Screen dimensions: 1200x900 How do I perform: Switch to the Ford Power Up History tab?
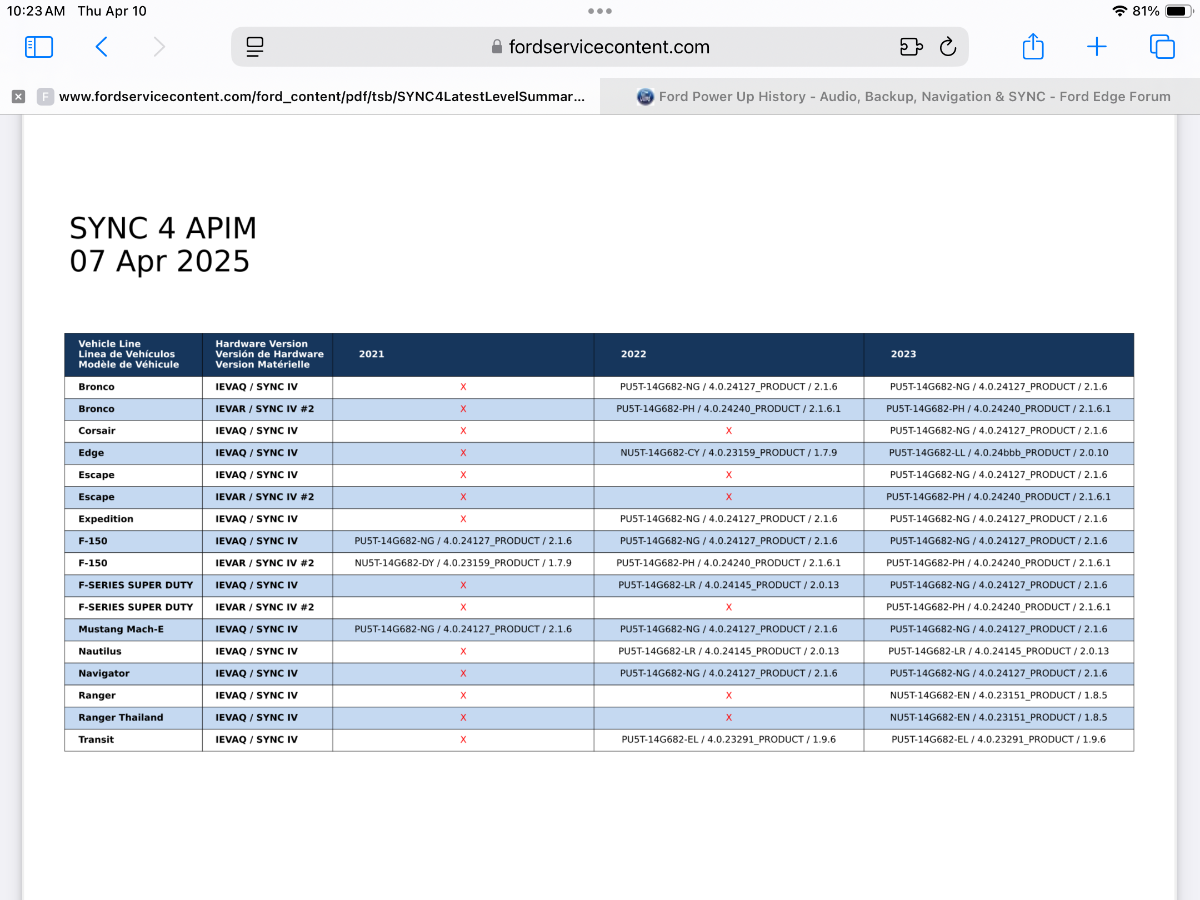[900, 97]
